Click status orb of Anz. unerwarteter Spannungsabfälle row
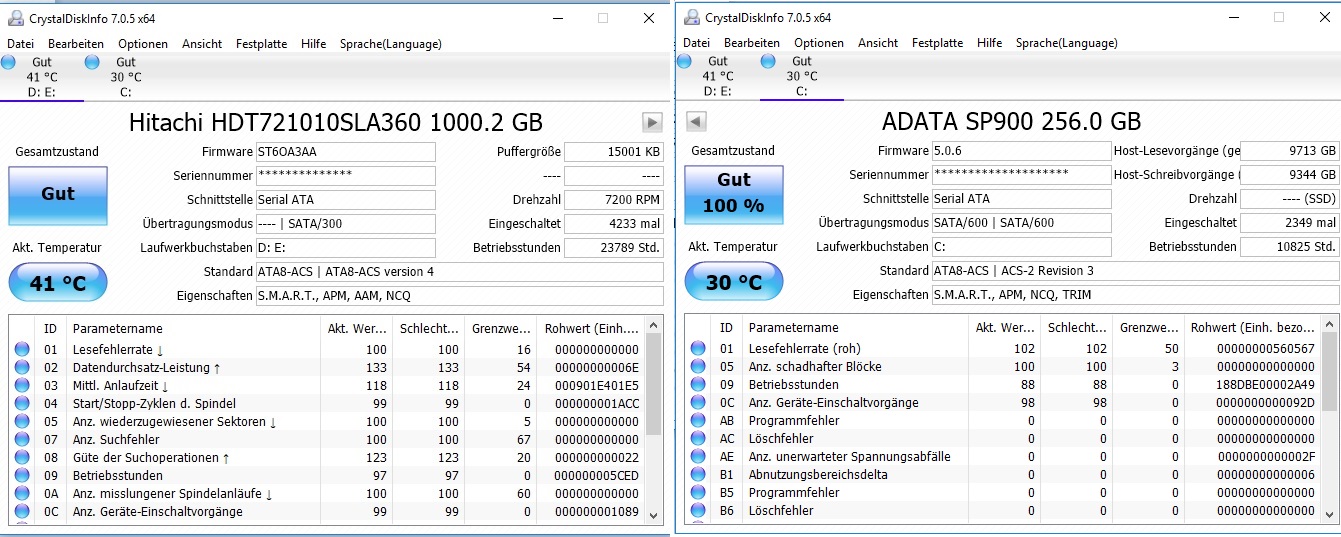This screenshot has height=537, width=1341. click(x=698, y=457)
